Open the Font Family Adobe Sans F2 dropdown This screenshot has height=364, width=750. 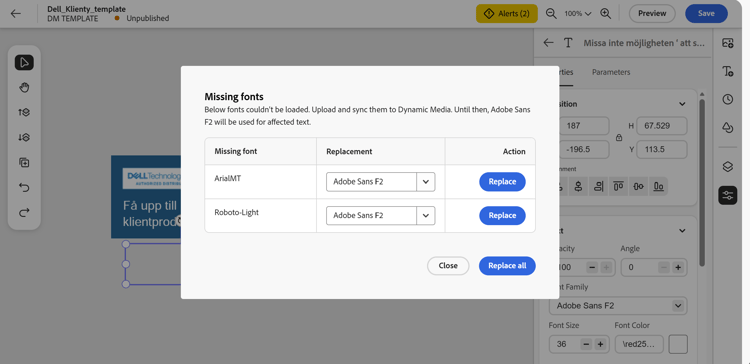point(618,306)
